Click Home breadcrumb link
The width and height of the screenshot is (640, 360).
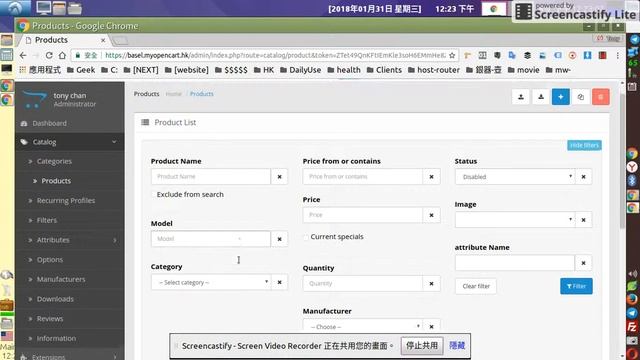point(173,94)
